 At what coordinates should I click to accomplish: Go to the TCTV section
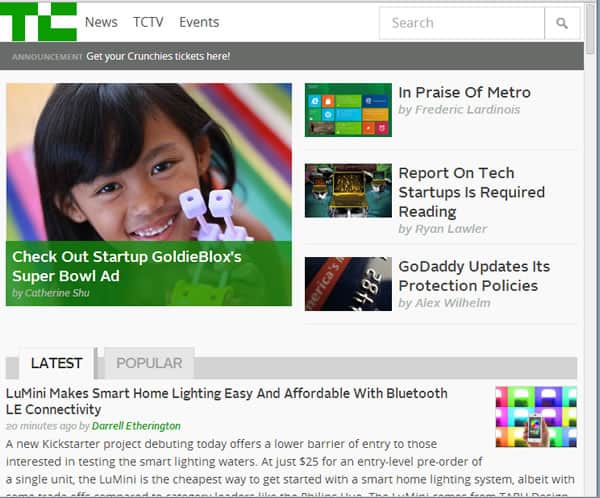(148, 22)
